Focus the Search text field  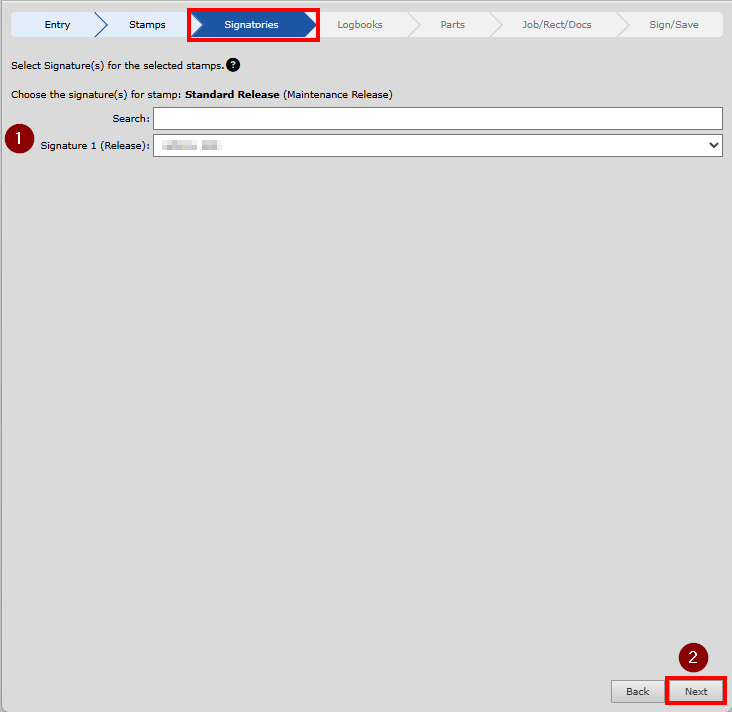point(437,119)
